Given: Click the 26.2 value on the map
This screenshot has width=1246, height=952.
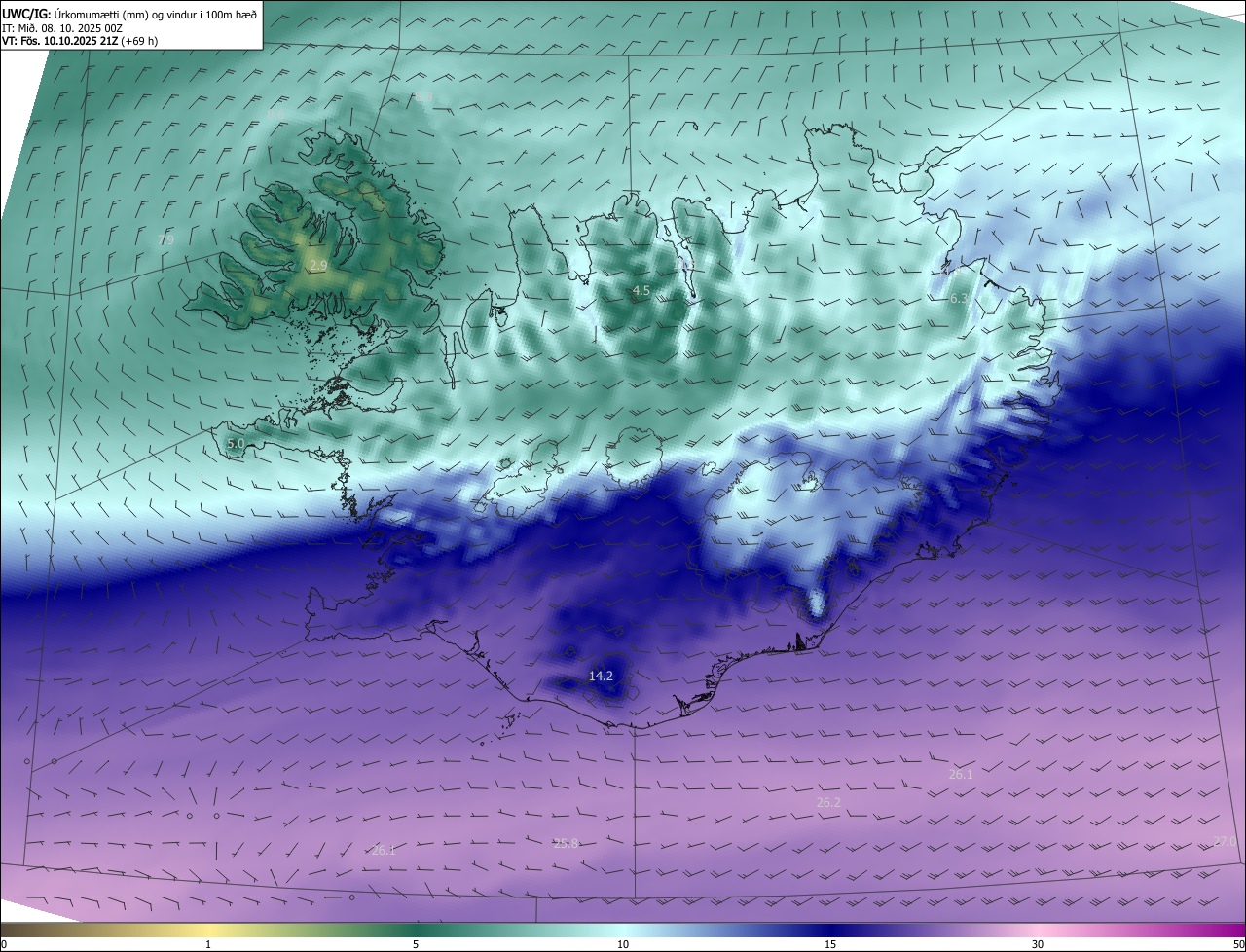Looking at the screenshot, I should pyautogui.click(x=828, y=802).
